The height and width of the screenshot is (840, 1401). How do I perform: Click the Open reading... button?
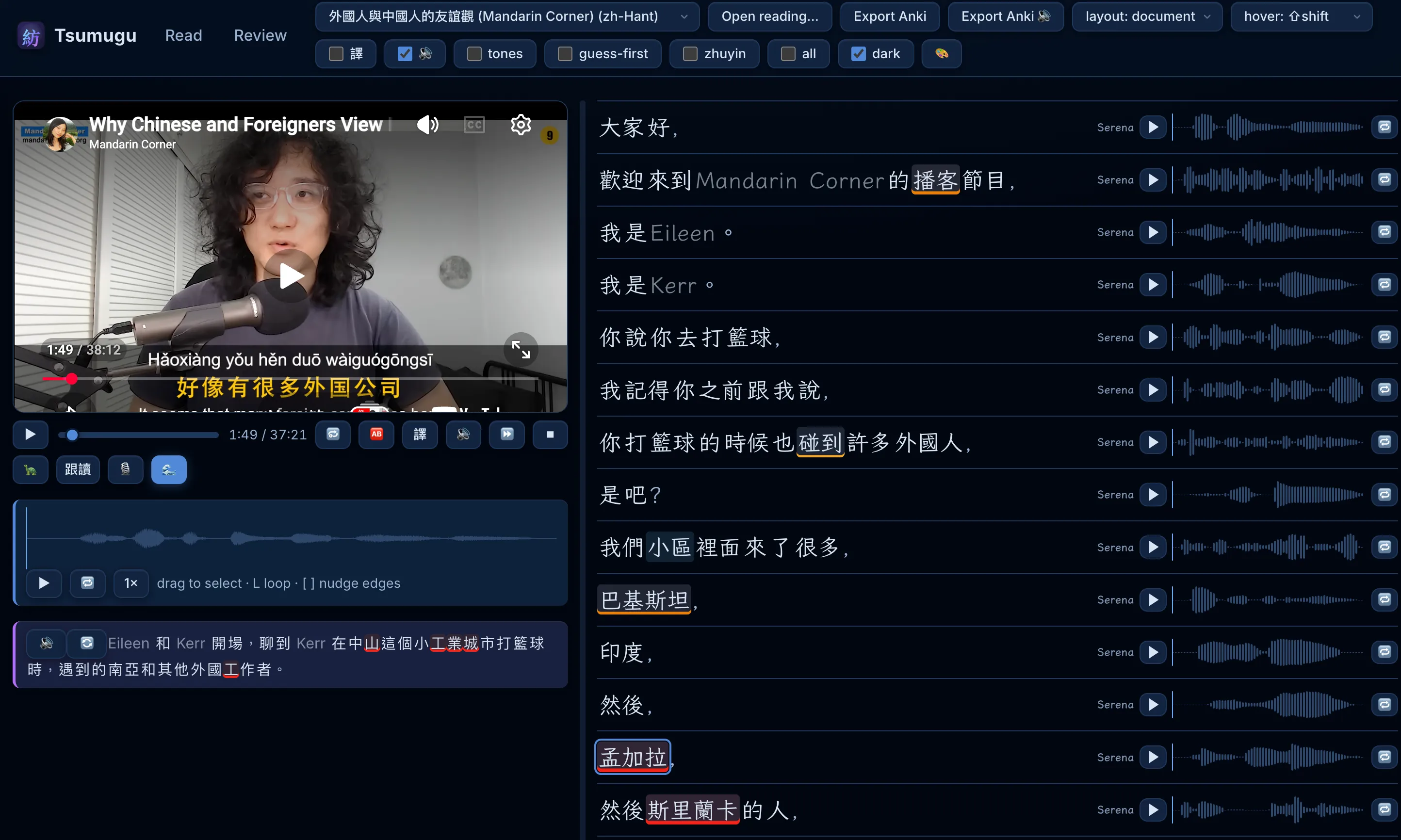click(x=769, y=16)
